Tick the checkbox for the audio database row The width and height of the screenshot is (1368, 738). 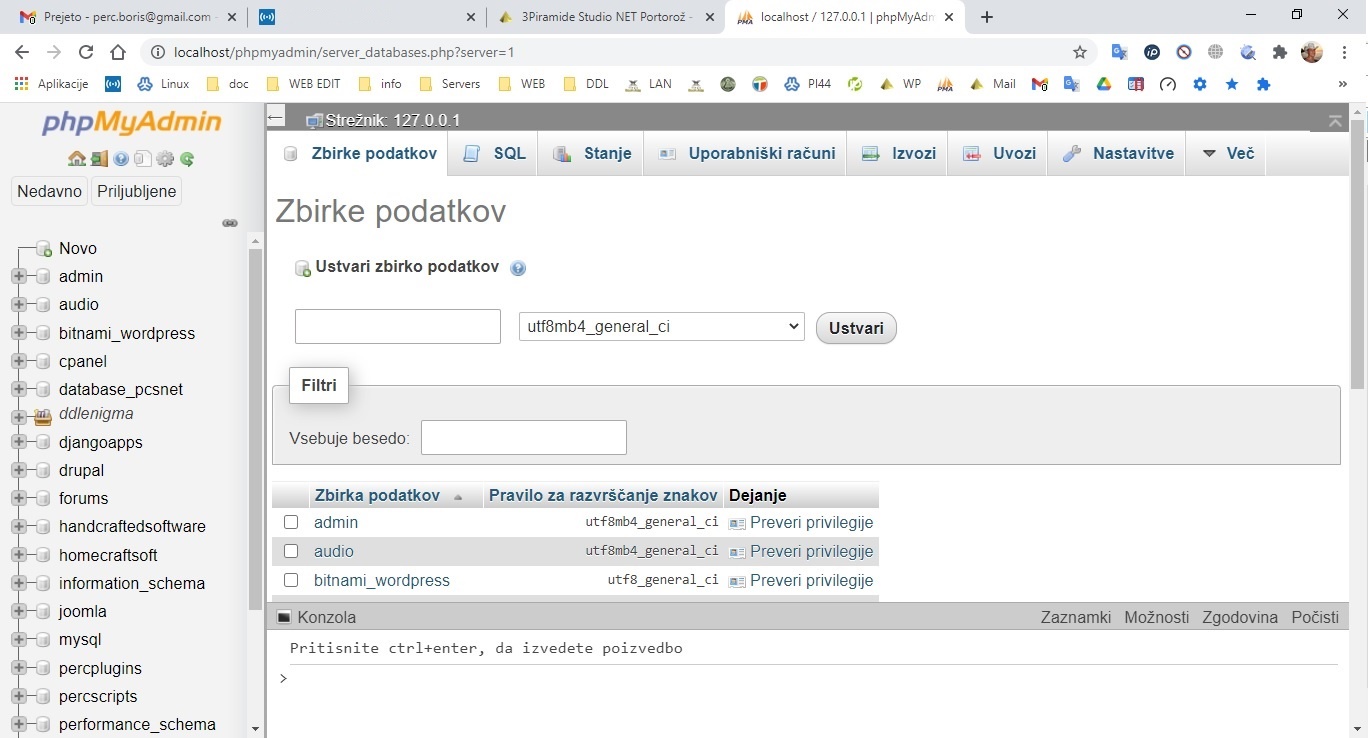click(291, 551)
